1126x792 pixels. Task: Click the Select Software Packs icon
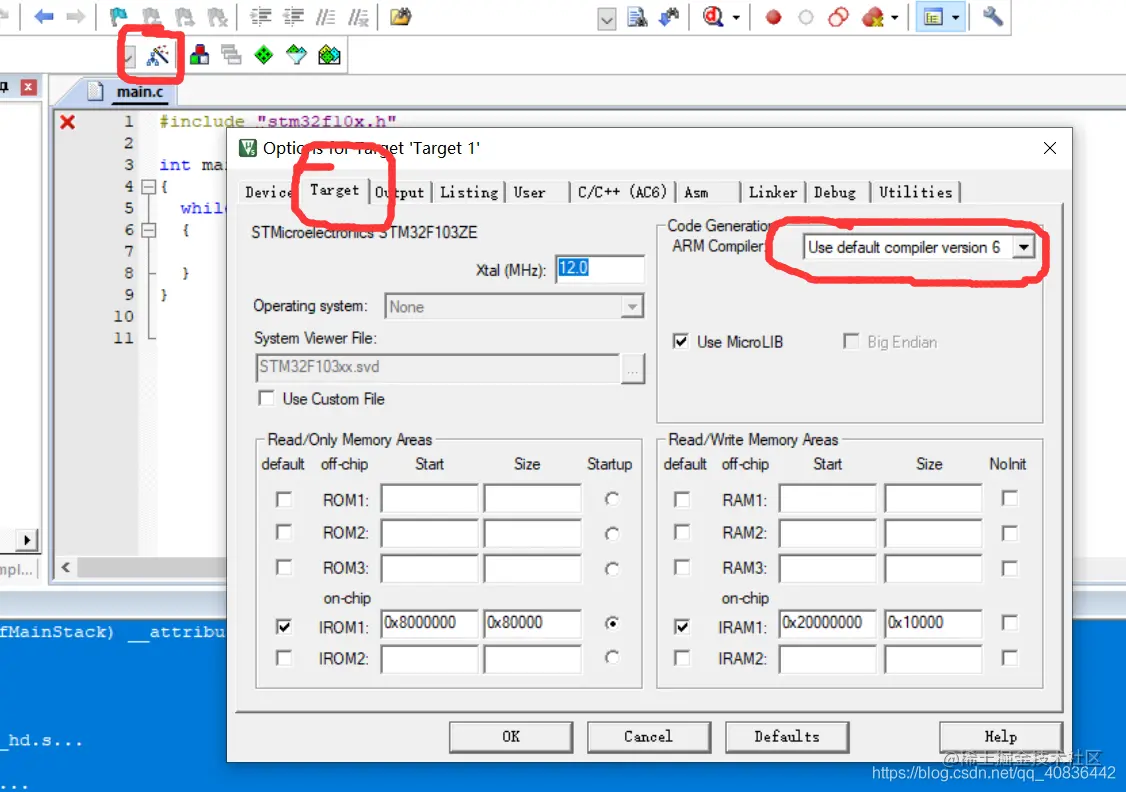click(x=296, y=55)
